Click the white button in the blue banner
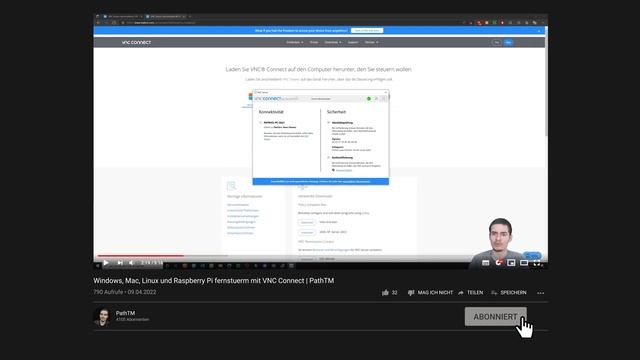The width and height of the screenshot is (640, 360). 367,31
